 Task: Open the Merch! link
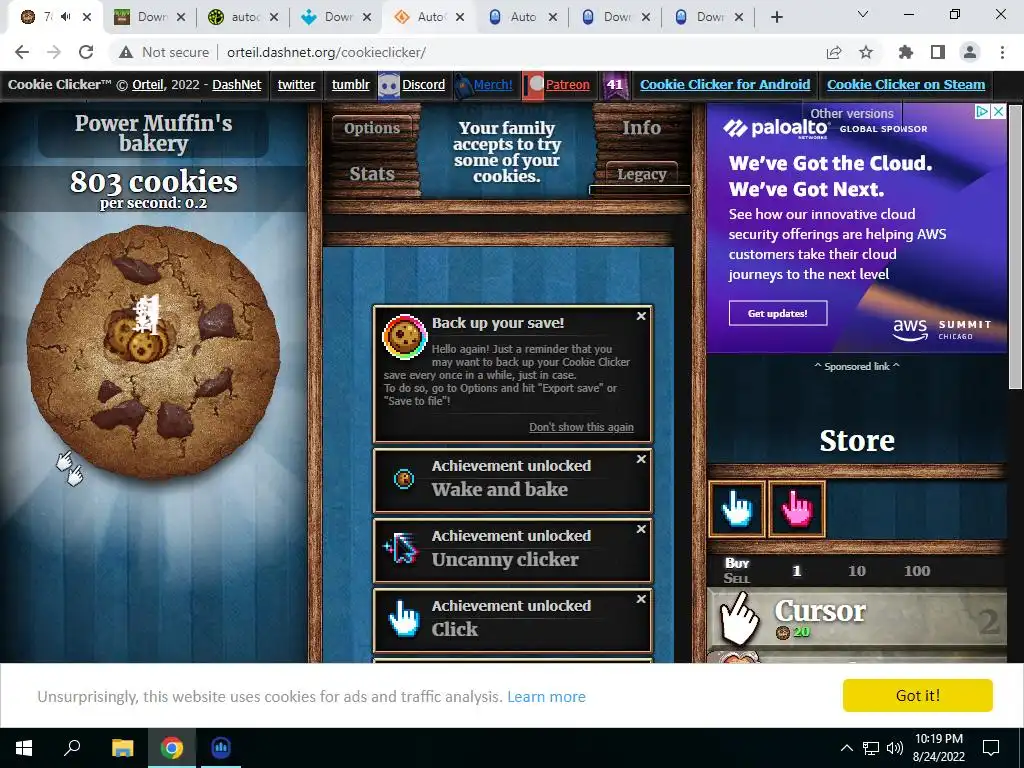pos(493,85)
